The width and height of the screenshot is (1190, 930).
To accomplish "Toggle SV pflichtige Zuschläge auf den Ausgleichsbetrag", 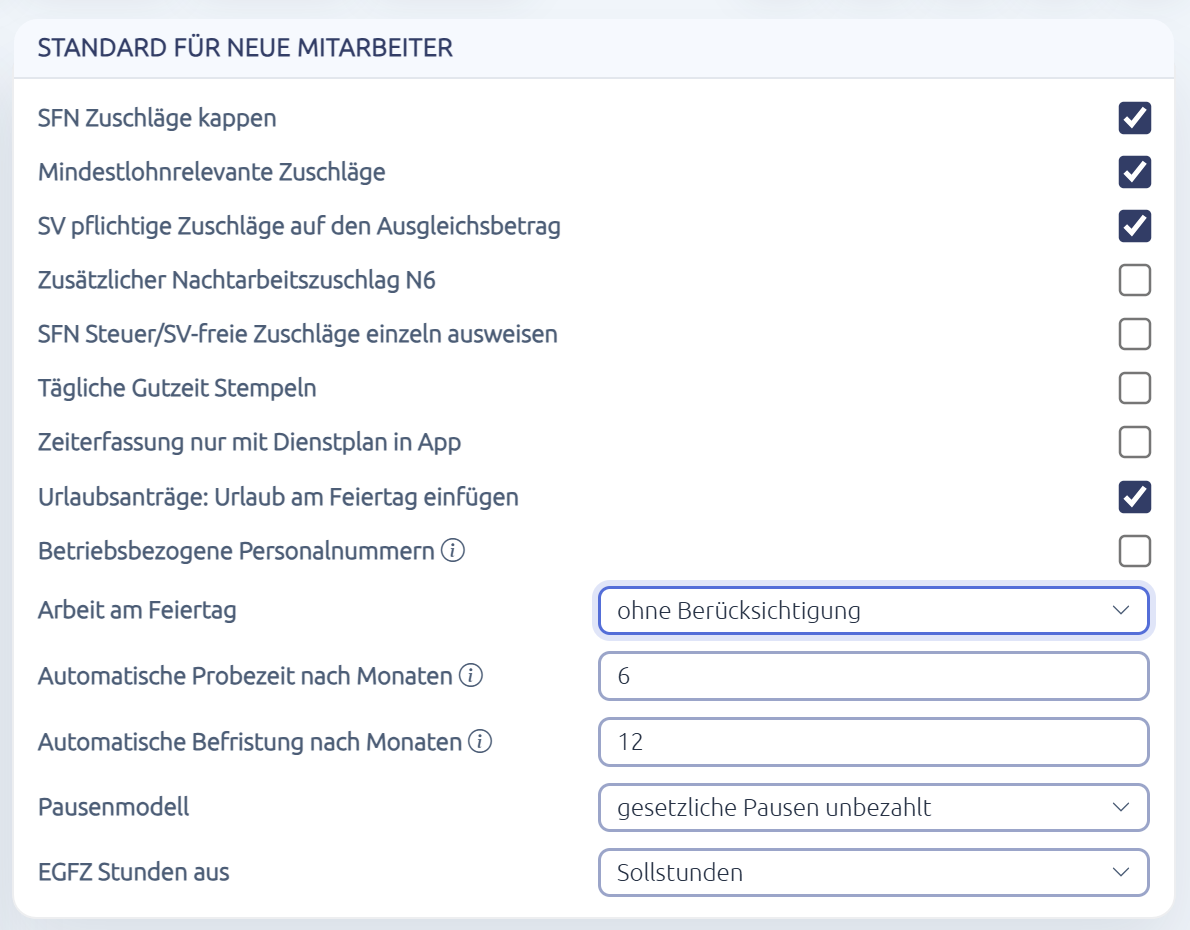I will click(1135, 226).
